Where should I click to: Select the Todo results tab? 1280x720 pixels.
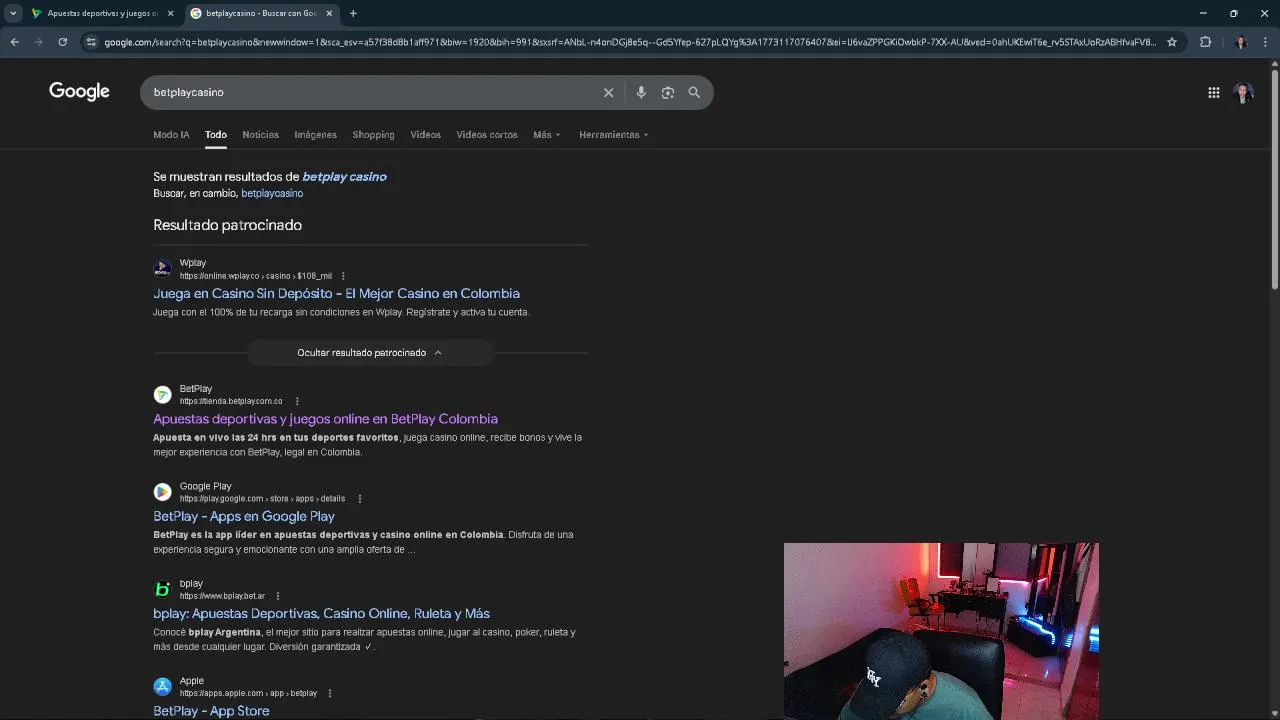pyautogui.click(x=216, y=134)
